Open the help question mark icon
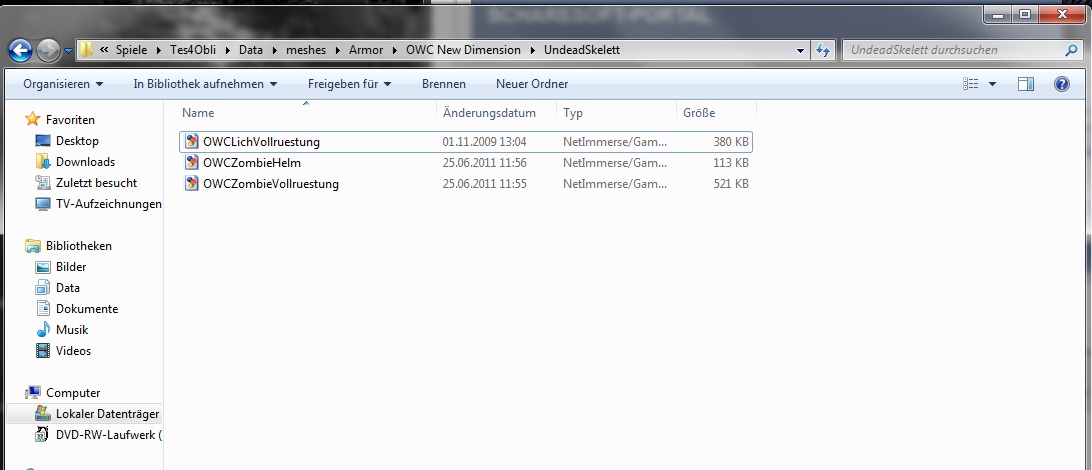The height and width of the screenshot is (470, 1092). point(1062,84)
